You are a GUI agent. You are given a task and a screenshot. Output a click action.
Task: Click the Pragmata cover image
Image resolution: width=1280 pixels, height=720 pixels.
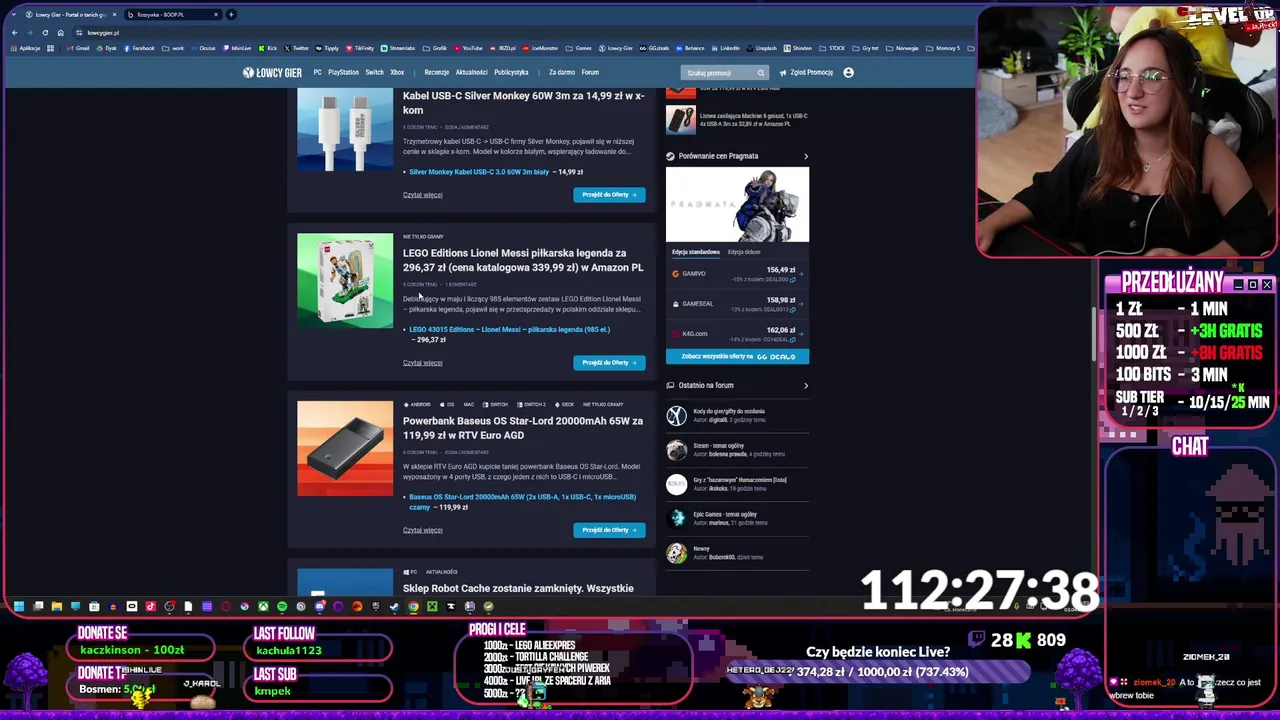[x=737, y=205]
